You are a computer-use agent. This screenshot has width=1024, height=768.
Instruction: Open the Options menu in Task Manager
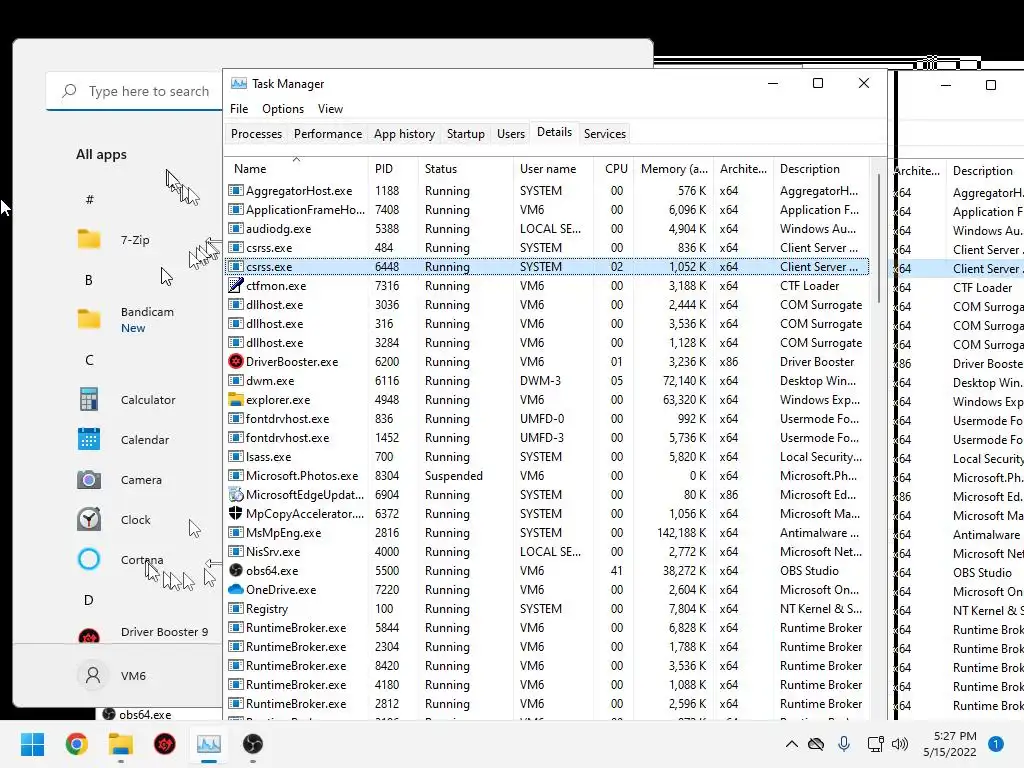283,108
